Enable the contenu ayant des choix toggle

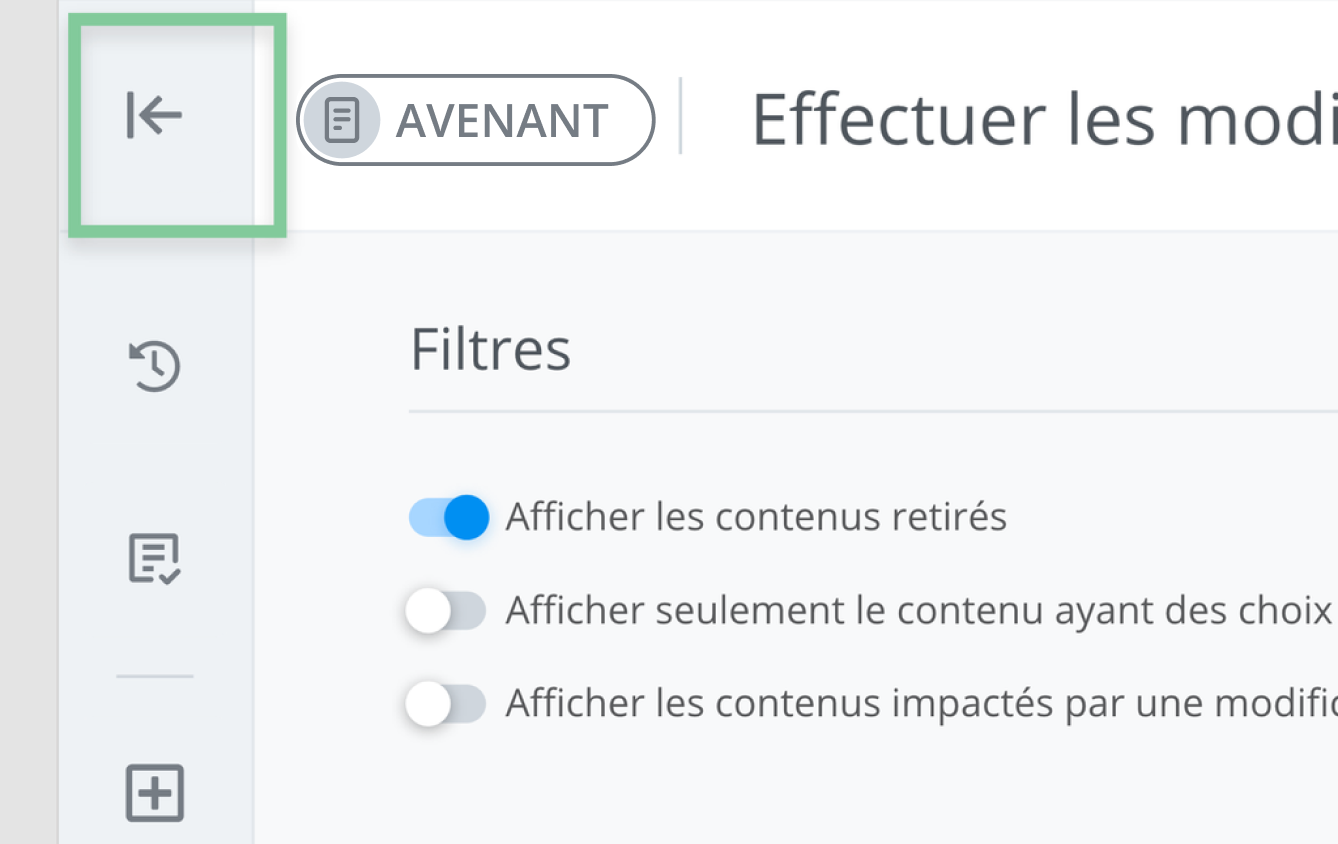click(x=446, y=611)
